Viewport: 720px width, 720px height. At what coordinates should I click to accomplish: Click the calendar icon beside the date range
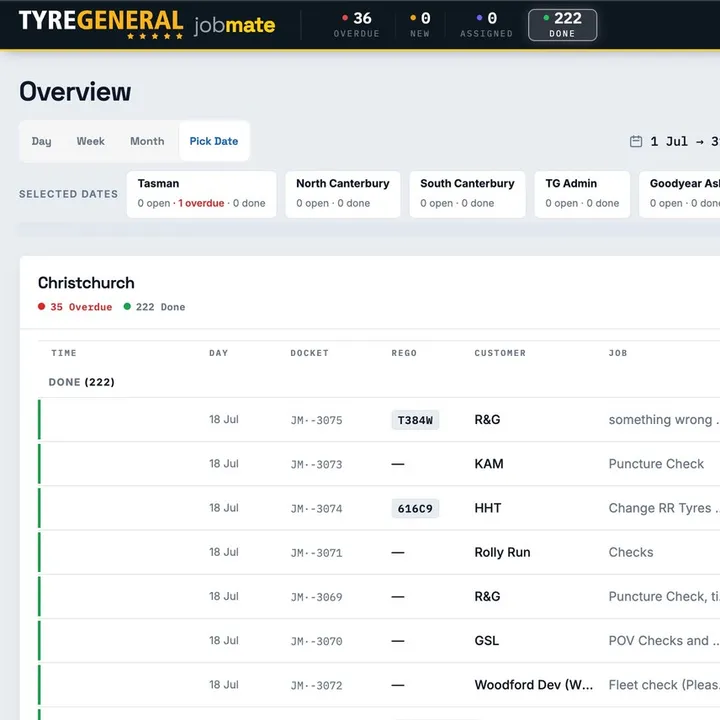click(636, 141)
